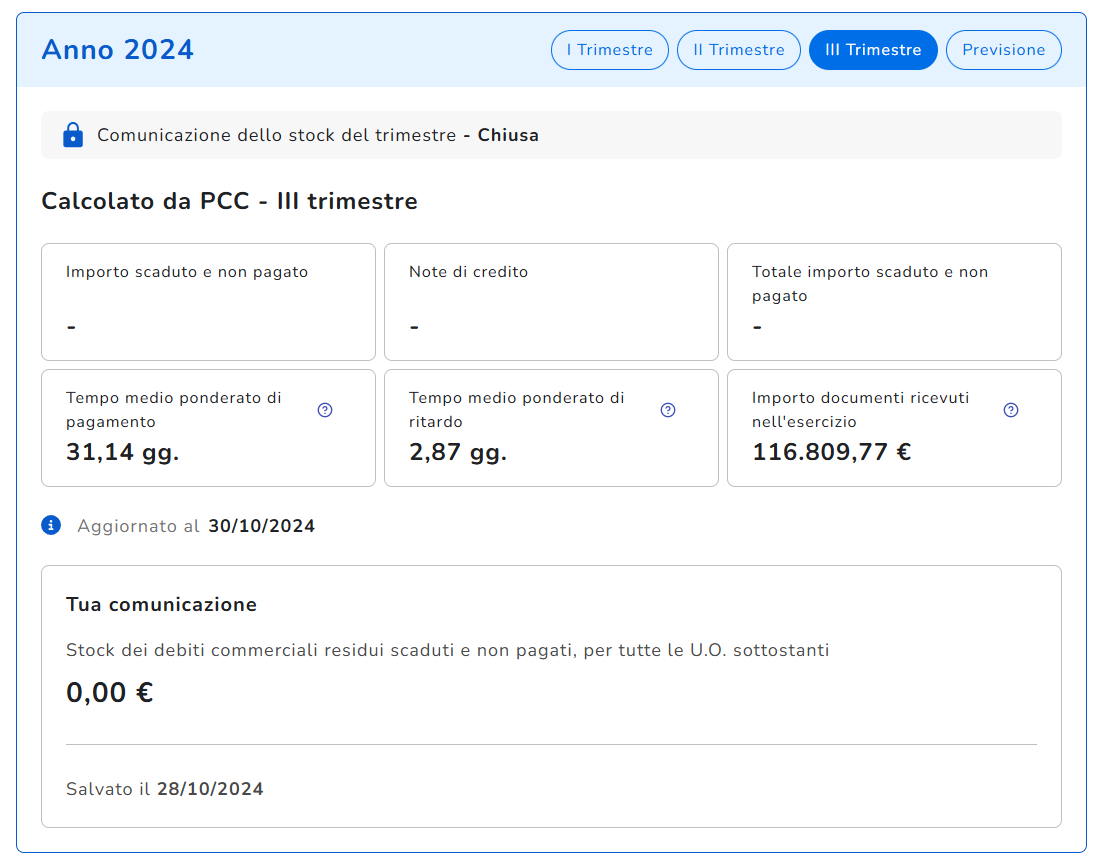This screenshot has height=860, width=1102.
Task: Click the blue lock icon
Action: click(x=72, y=135)
